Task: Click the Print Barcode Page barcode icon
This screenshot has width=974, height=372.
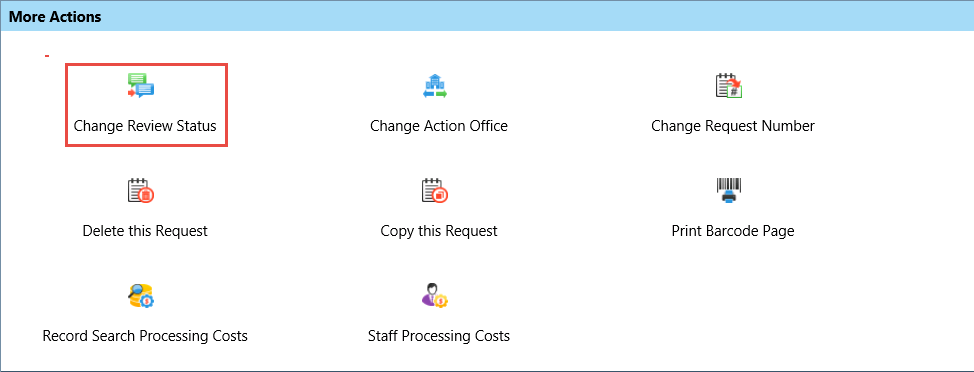Action: 729,191
